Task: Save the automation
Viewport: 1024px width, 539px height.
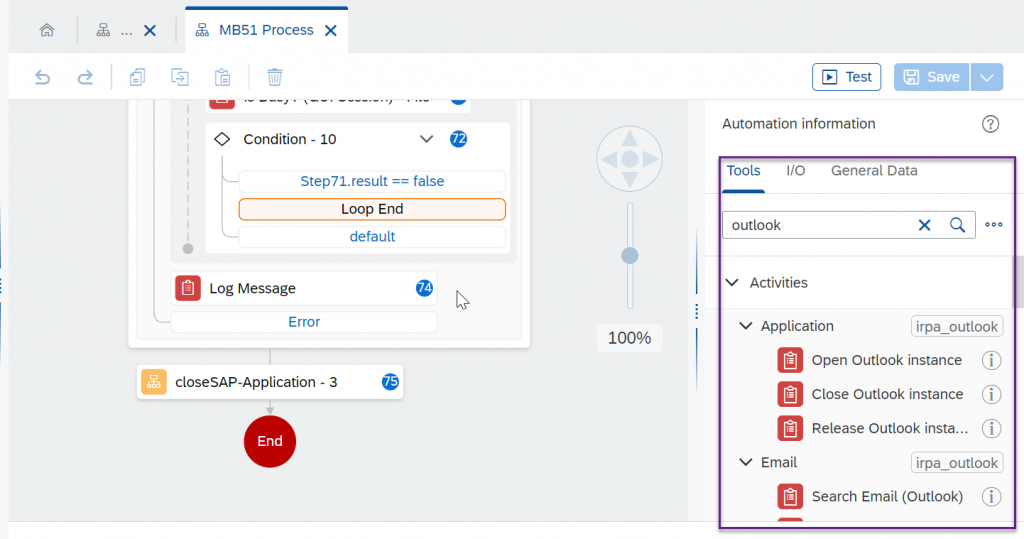Action: (931, 77)
